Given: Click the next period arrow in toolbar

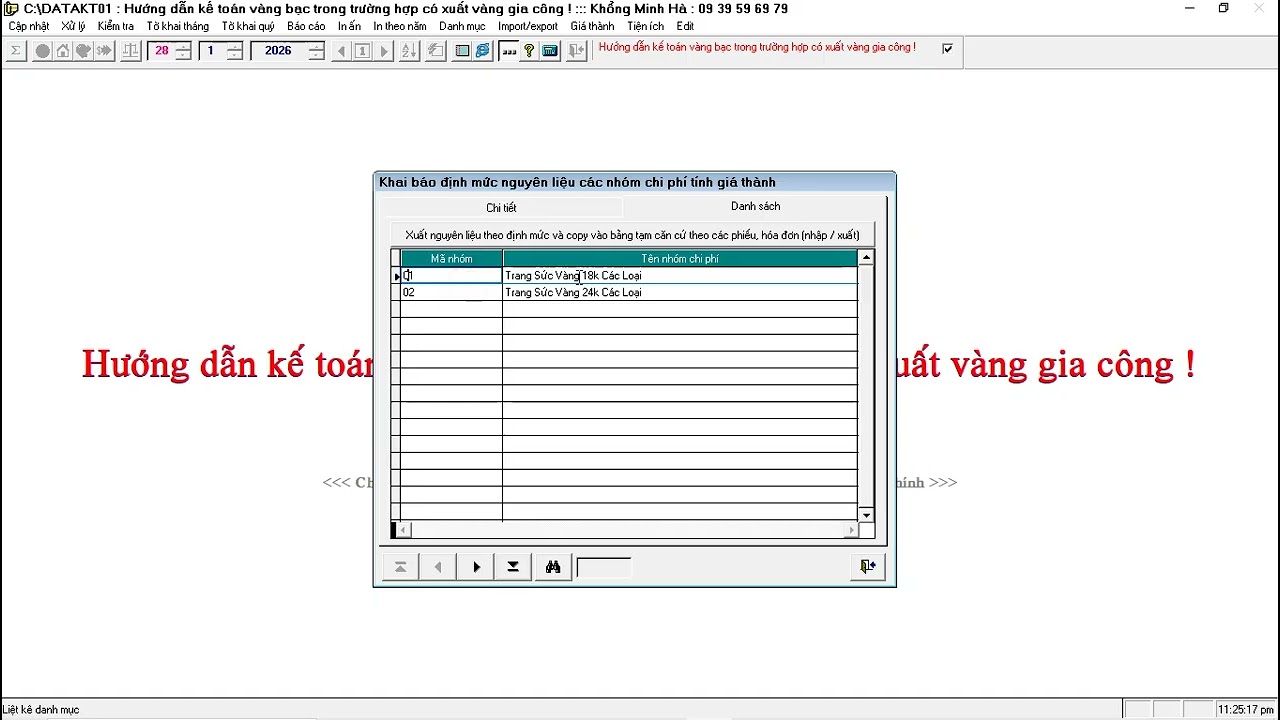Looking at the screenshot, I should [383, 50].
